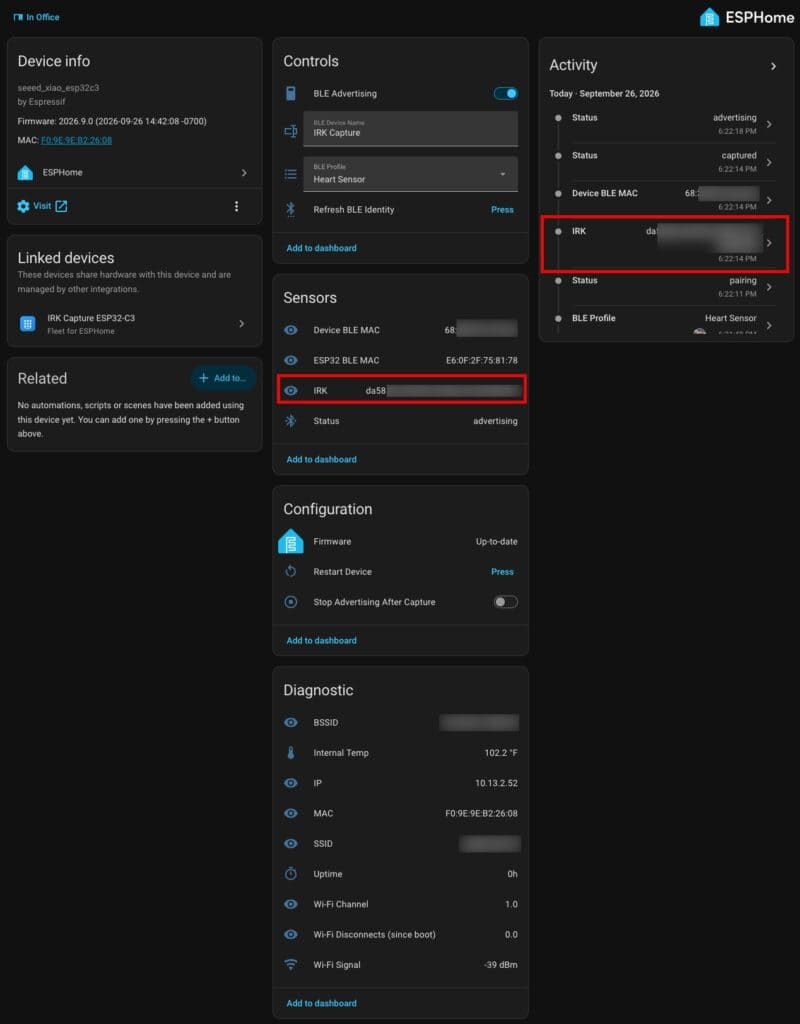Click the BLE Profile list icon
This screenshot has height=1024, width=800.
(x=291, y=174)
